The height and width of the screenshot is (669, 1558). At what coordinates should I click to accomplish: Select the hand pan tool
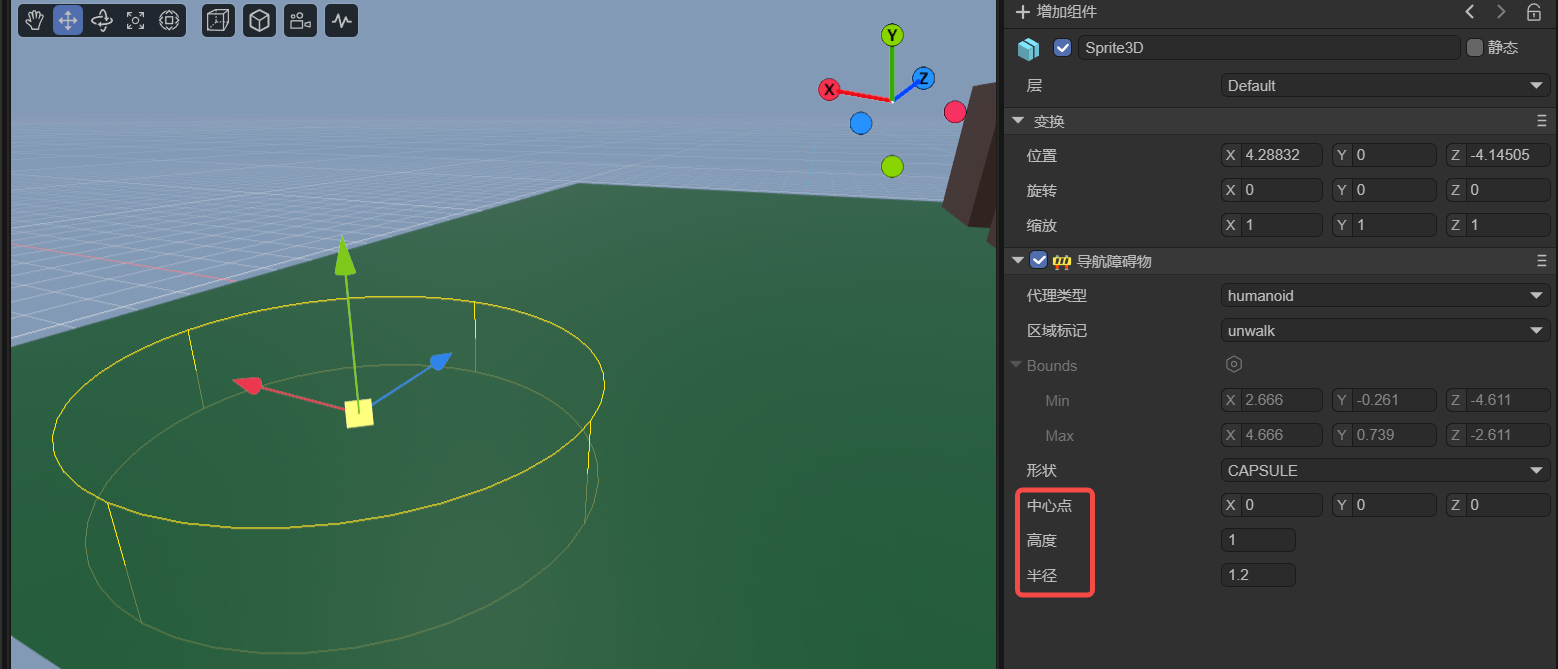pos(35,20)
